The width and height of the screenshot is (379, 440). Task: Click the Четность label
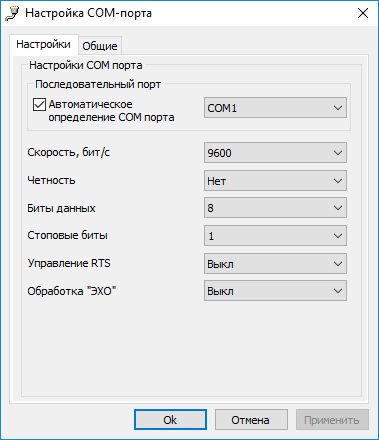tap(51, 180)
